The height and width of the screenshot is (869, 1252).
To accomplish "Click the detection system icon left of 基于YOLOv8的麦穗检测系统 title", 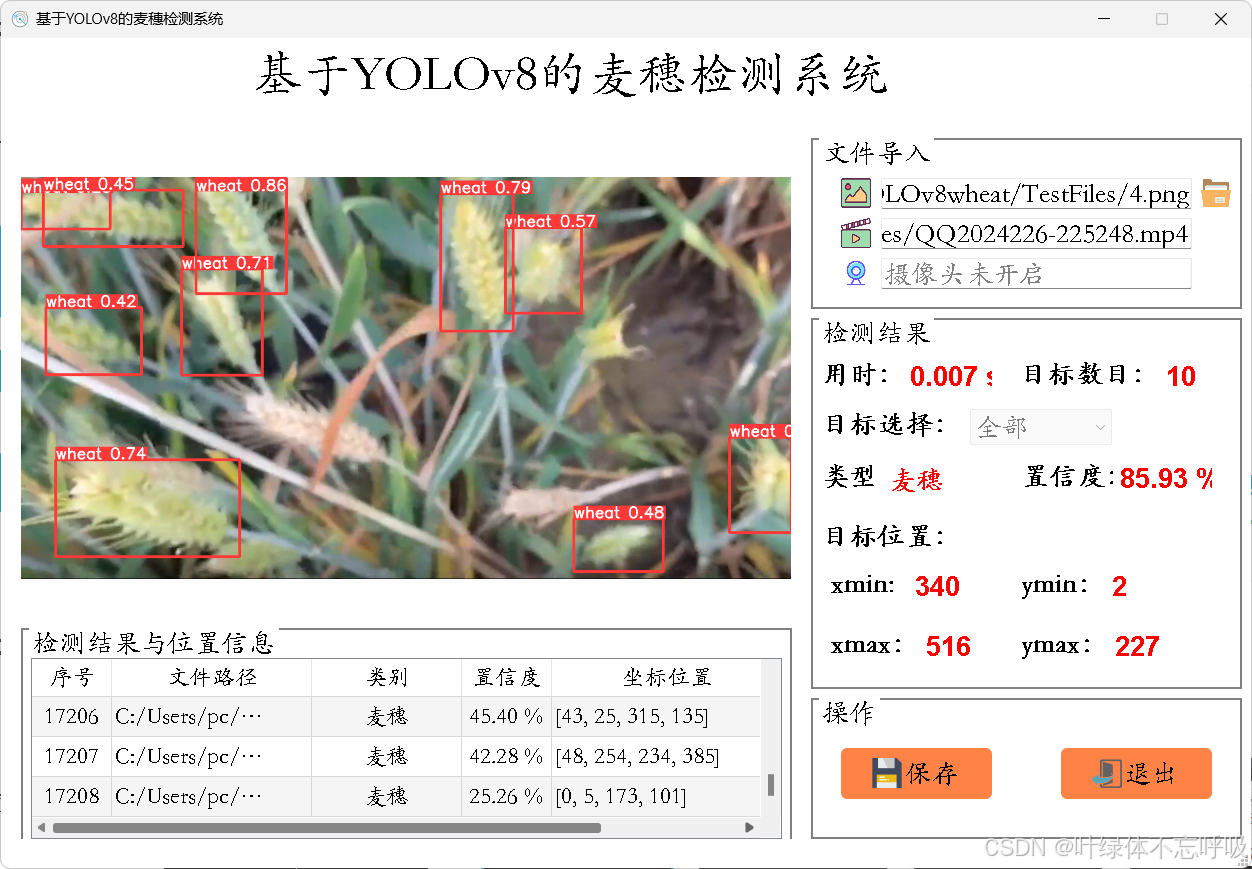I will 19,19.
